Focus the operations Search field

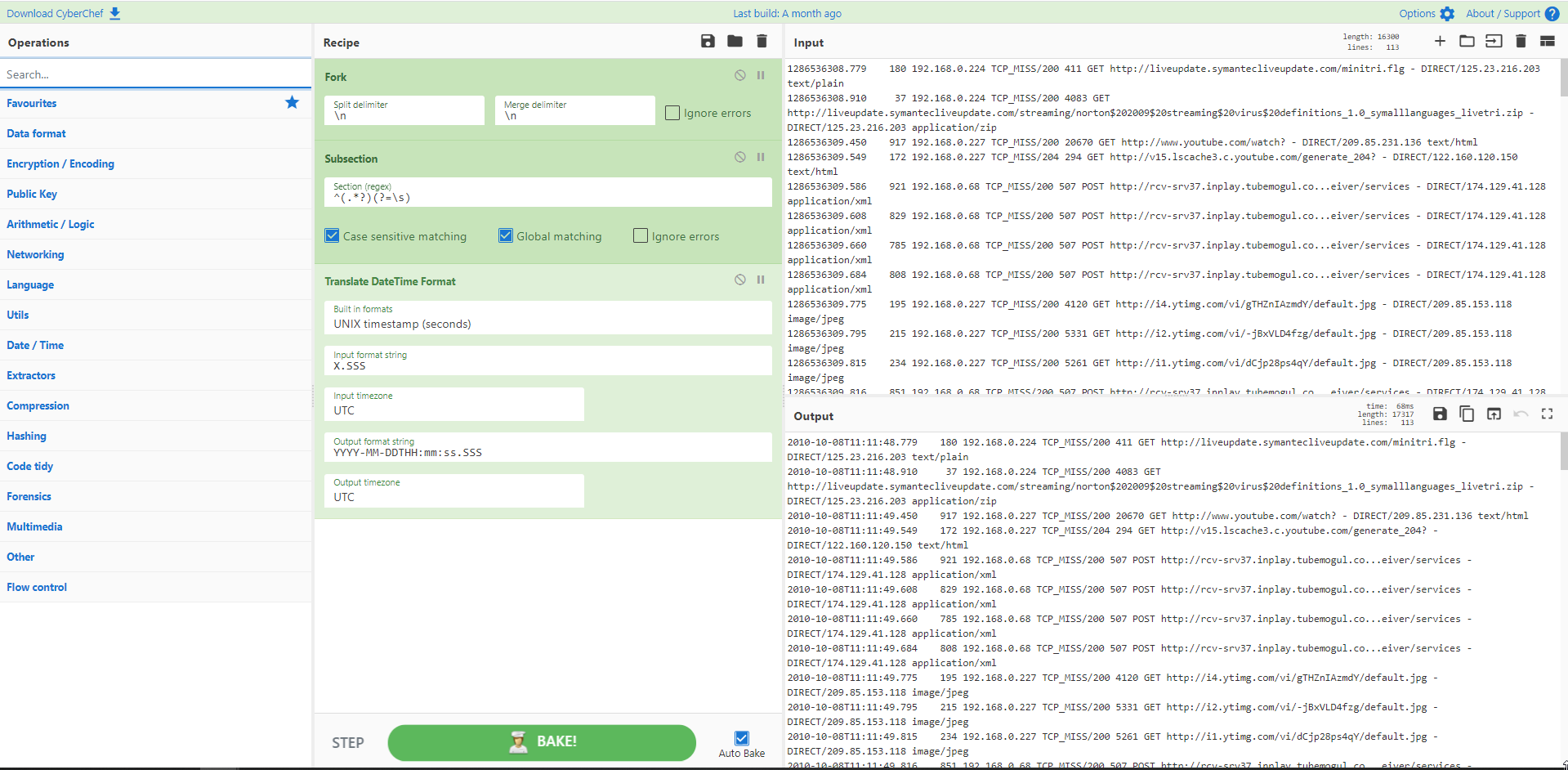(155, 74)
